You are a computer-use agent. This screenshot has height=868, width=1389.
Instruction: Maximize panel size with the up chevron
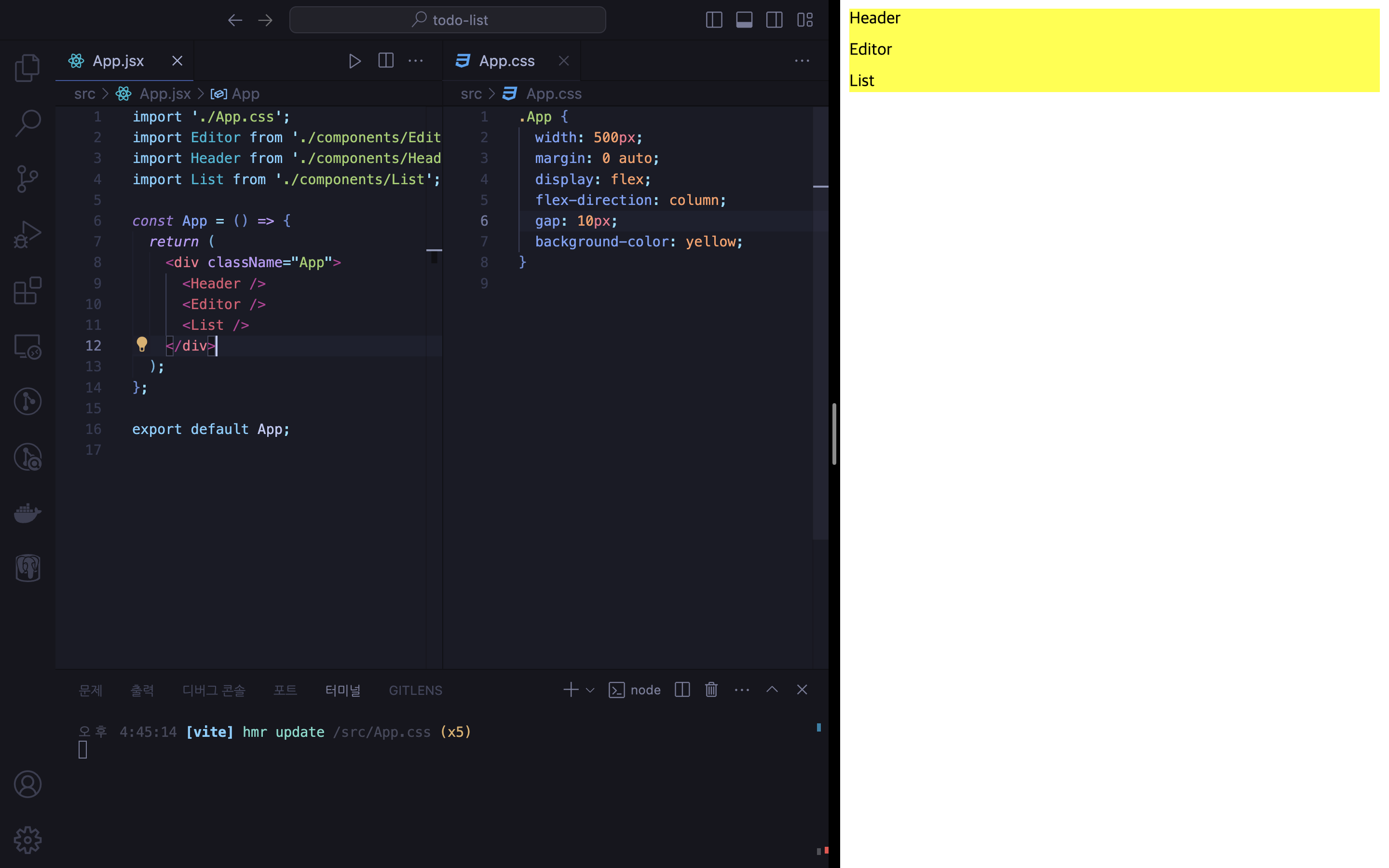[772, 690]
